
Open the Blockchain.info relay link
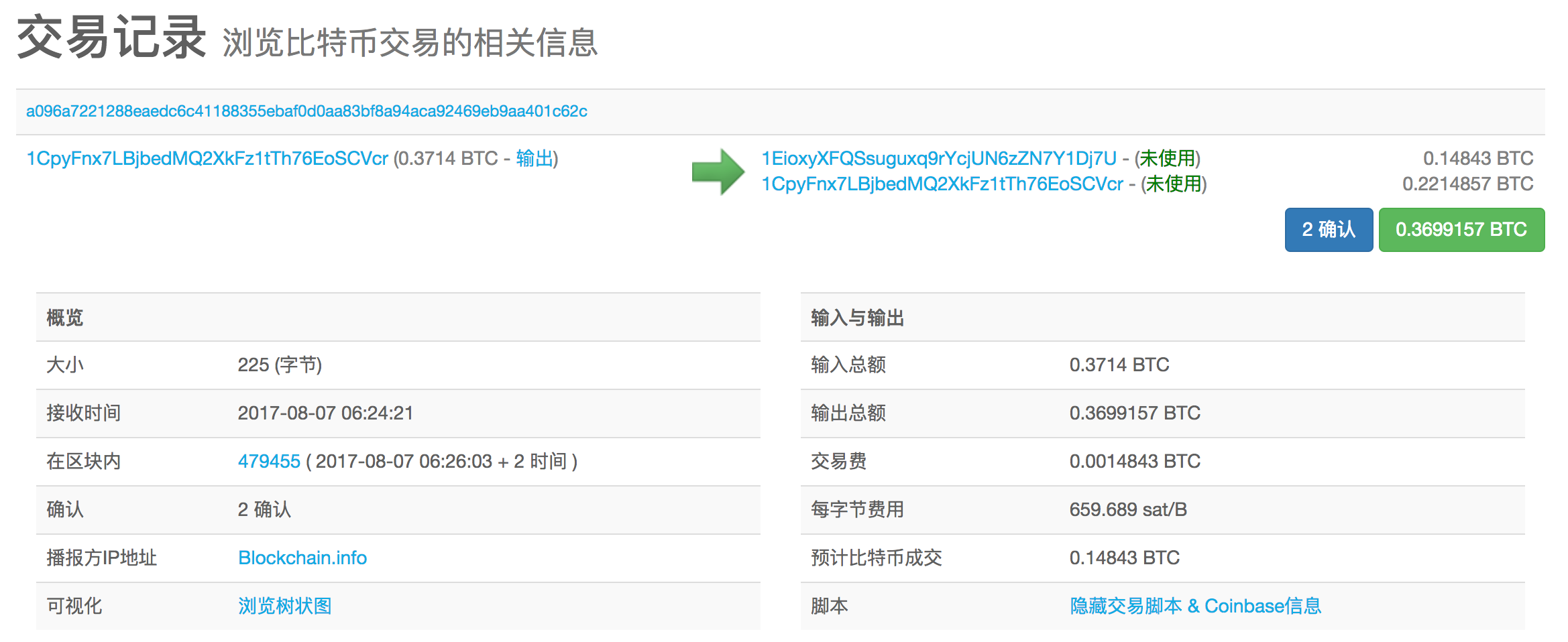[302, 558]
